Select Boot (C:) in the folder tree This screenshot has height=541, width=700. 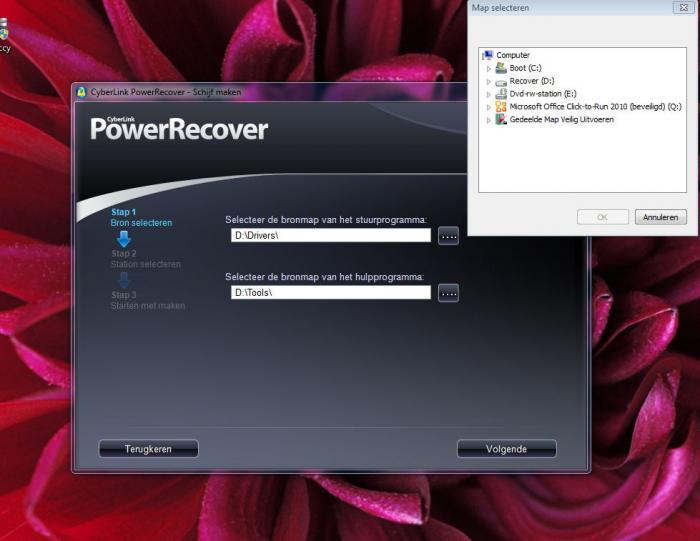pos(525,68)
